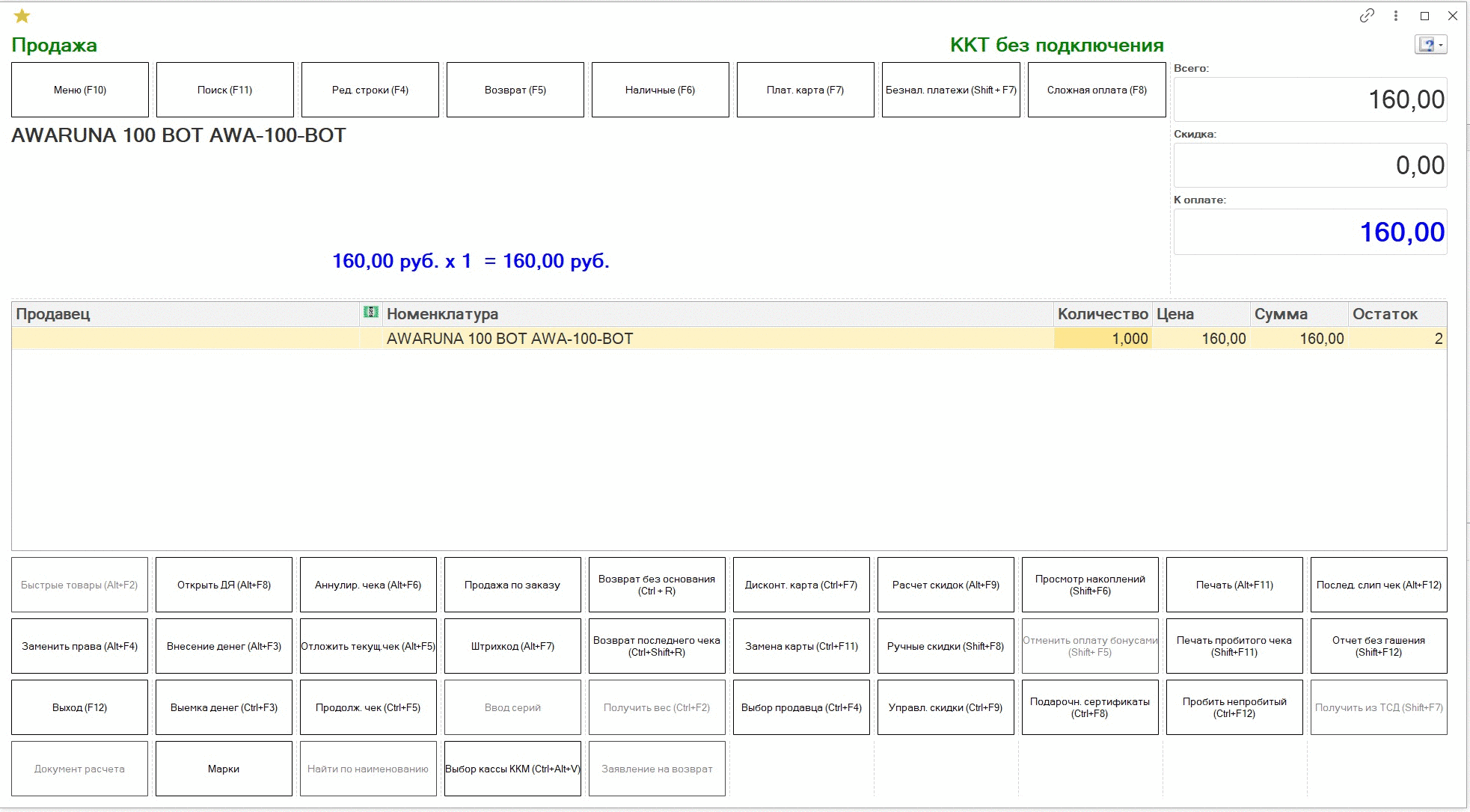Click Заменить права (Alt+F4)
This screenshot has width=1470, height=812.
(x=79, y=646)
